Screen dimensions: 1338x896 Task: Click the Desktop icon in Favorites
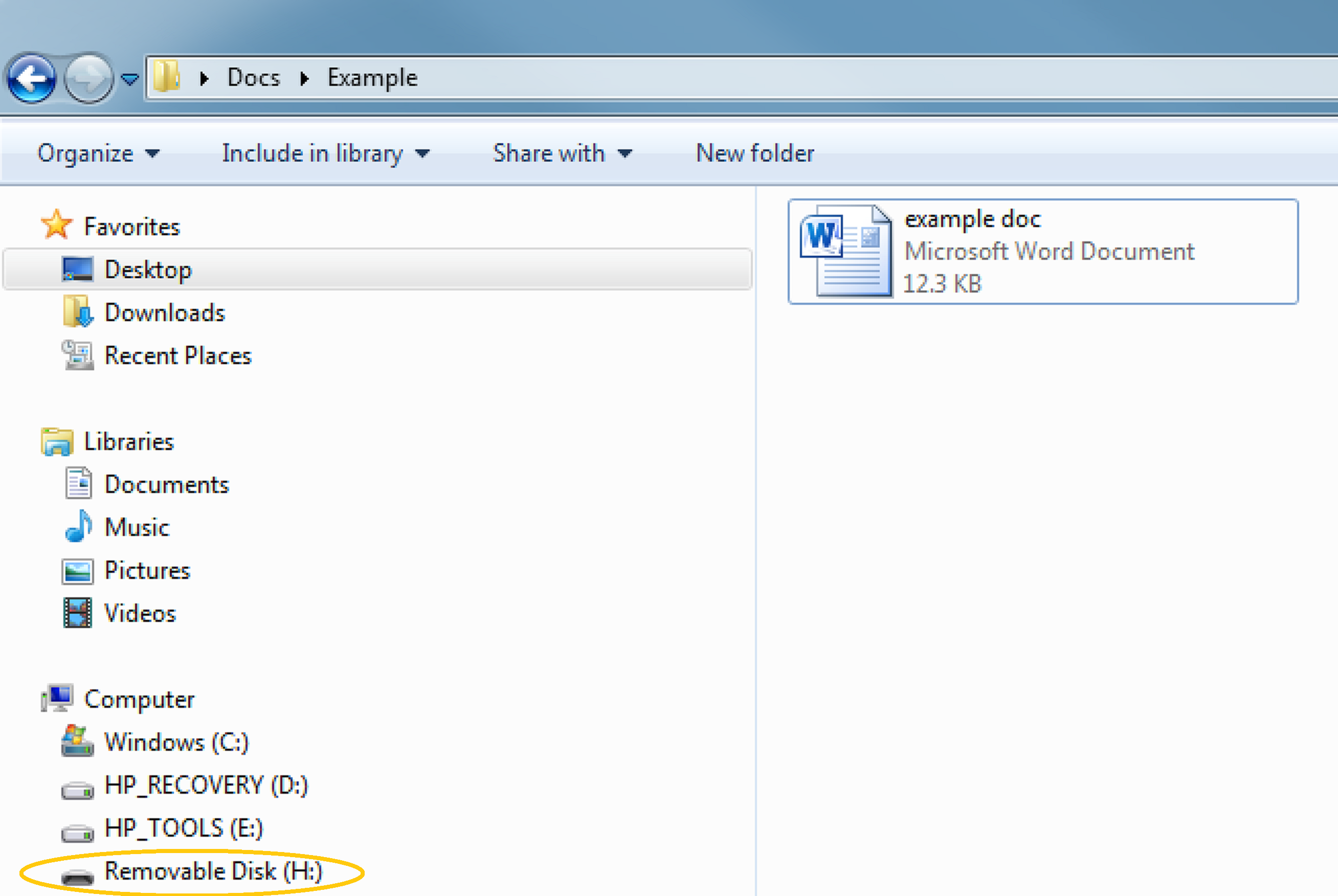77,269
